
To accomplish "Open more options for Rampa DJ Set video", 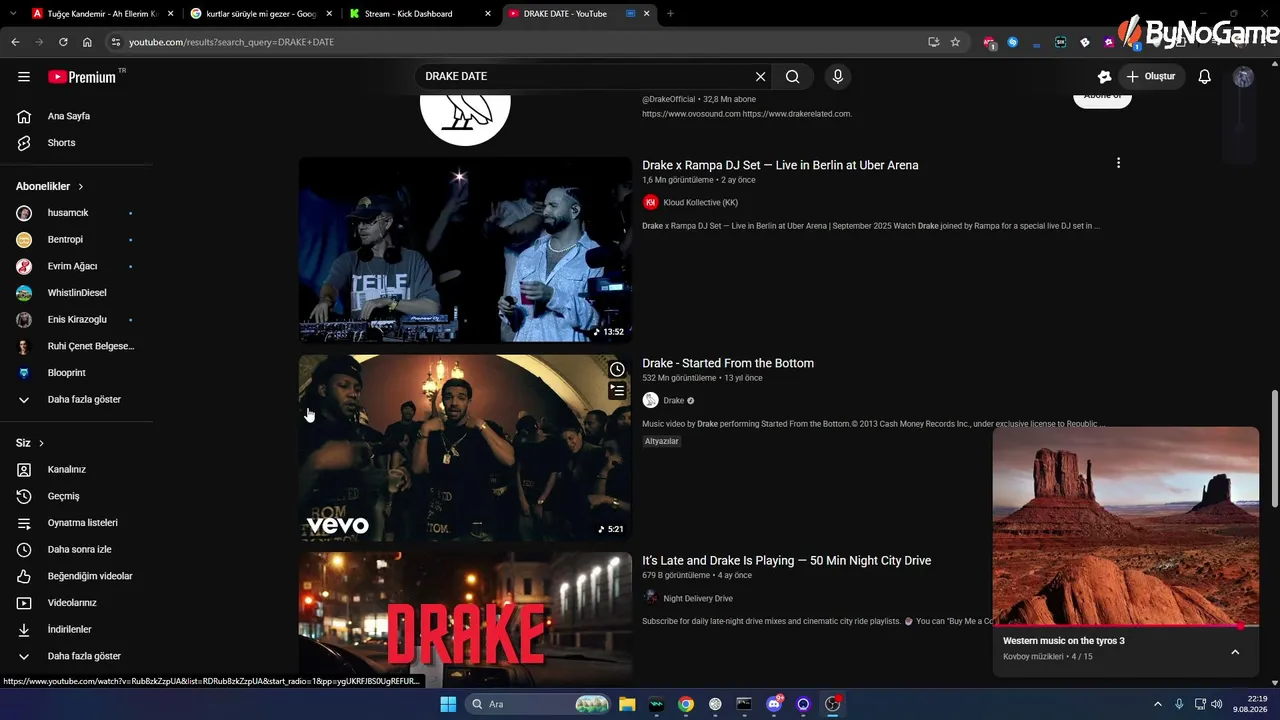I will point(1118,163).
